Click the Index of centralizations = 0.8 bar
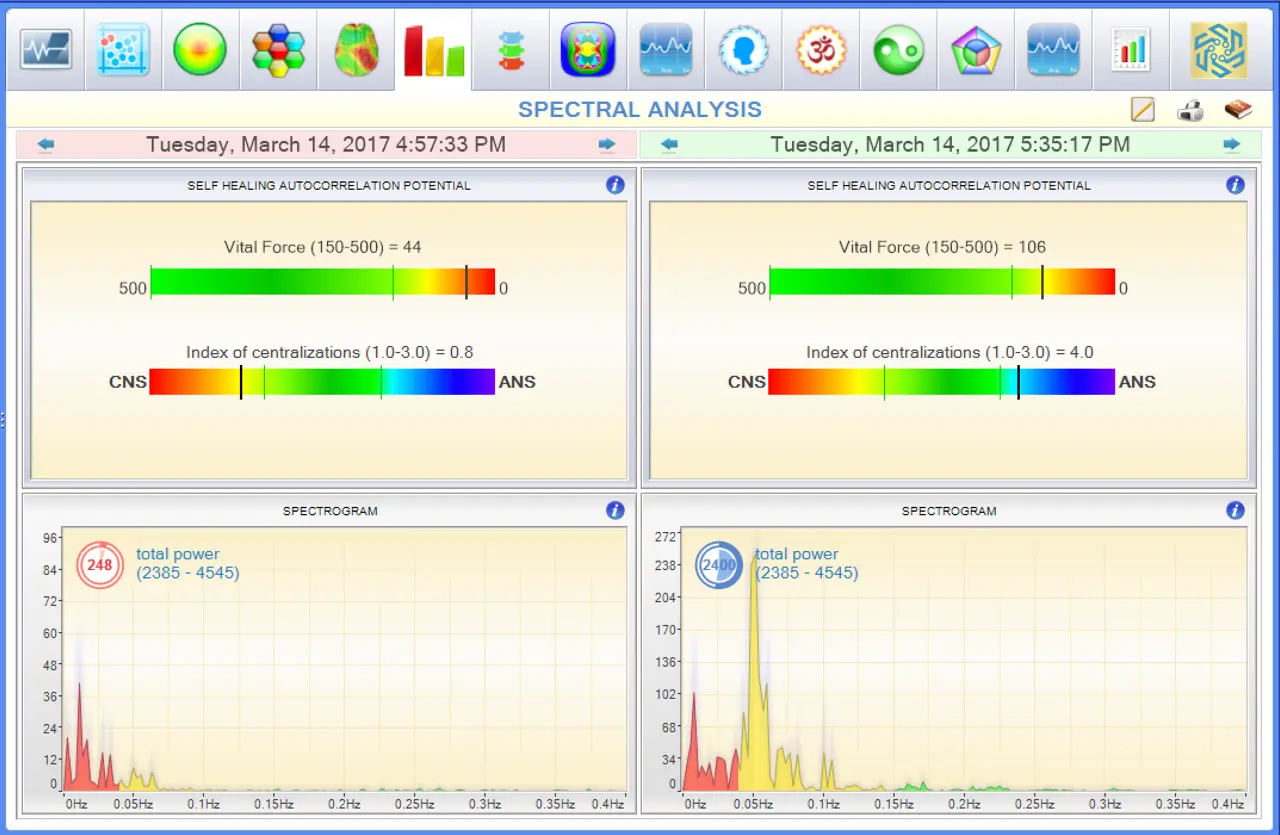 pos(322,382)
